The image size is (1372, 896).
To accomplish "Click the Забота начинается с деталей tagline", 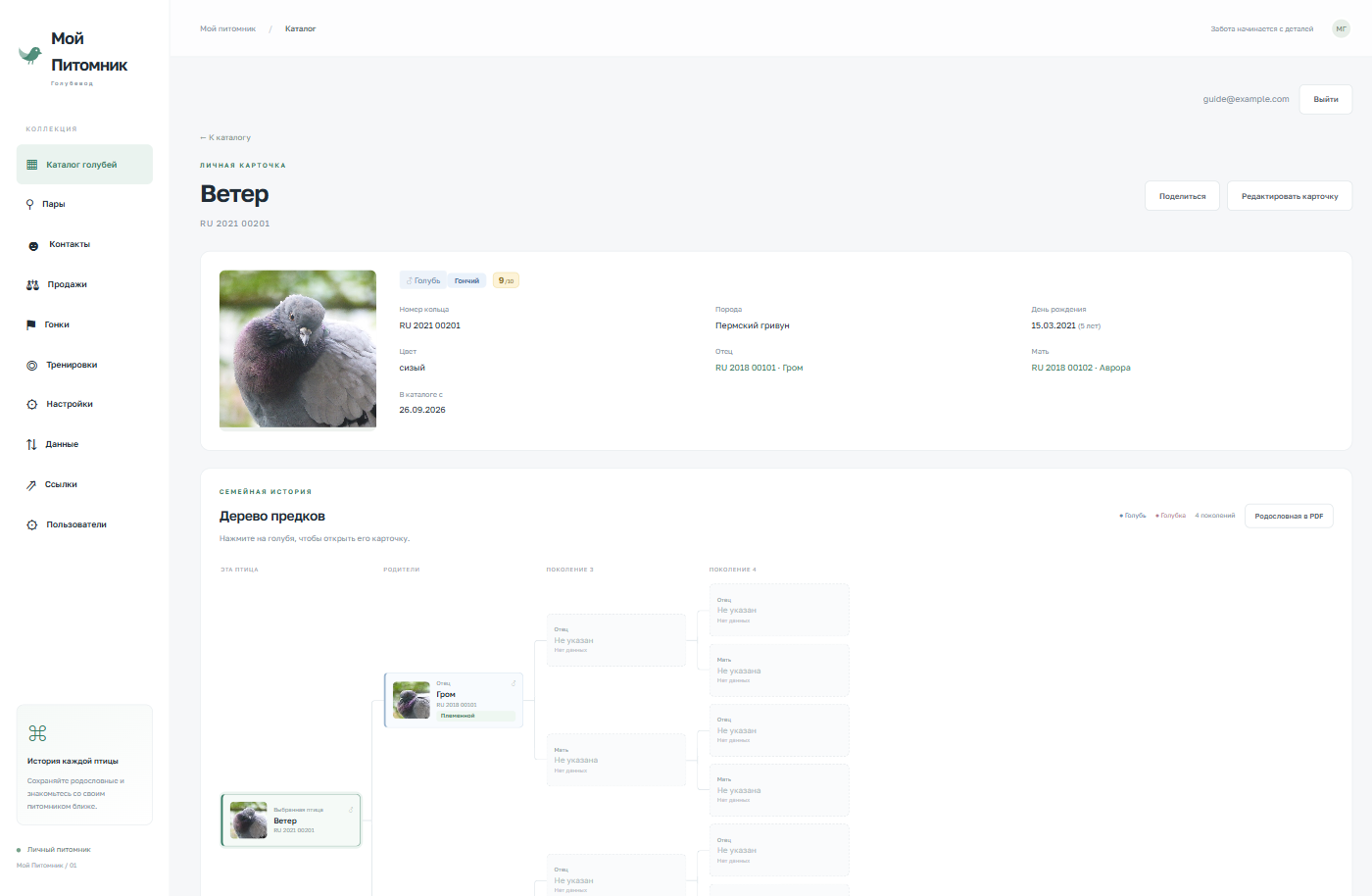I will (1262, 29).
